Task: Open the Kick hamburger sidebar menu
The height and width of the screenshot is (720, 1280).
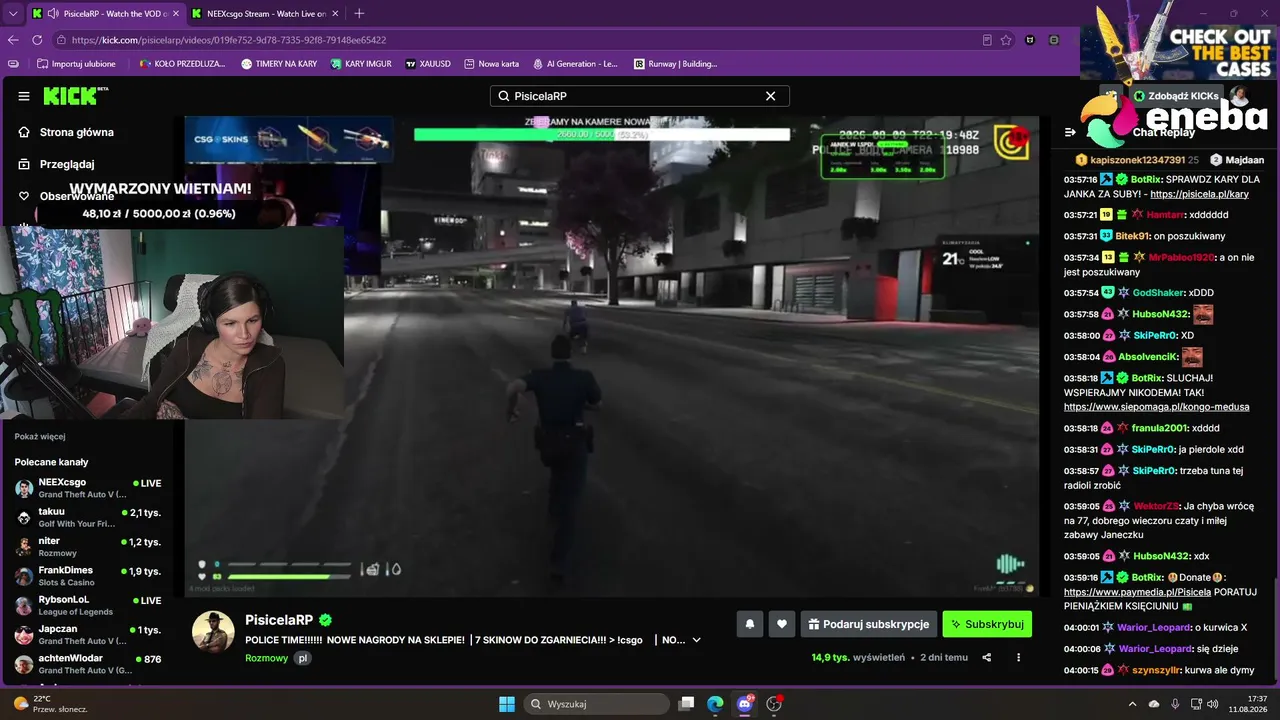Action: 24,96
